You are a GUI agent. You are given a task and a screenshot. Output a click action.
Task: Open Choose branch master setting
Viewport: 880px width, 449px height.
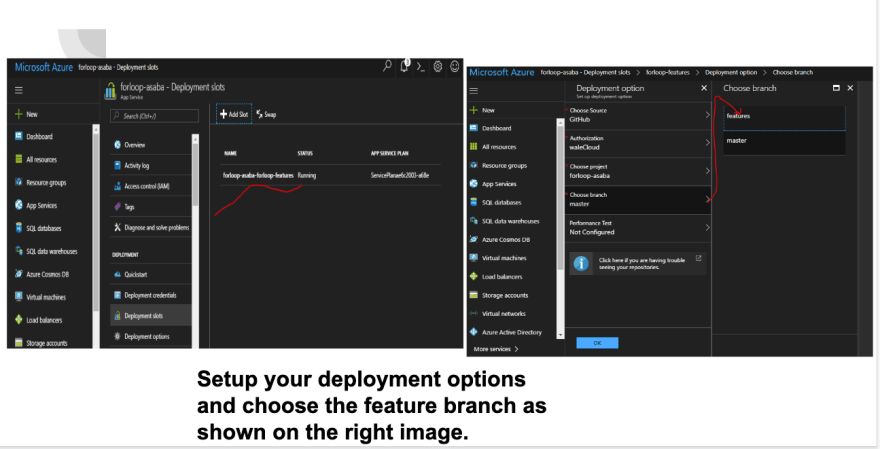click(x=638, y=200)
